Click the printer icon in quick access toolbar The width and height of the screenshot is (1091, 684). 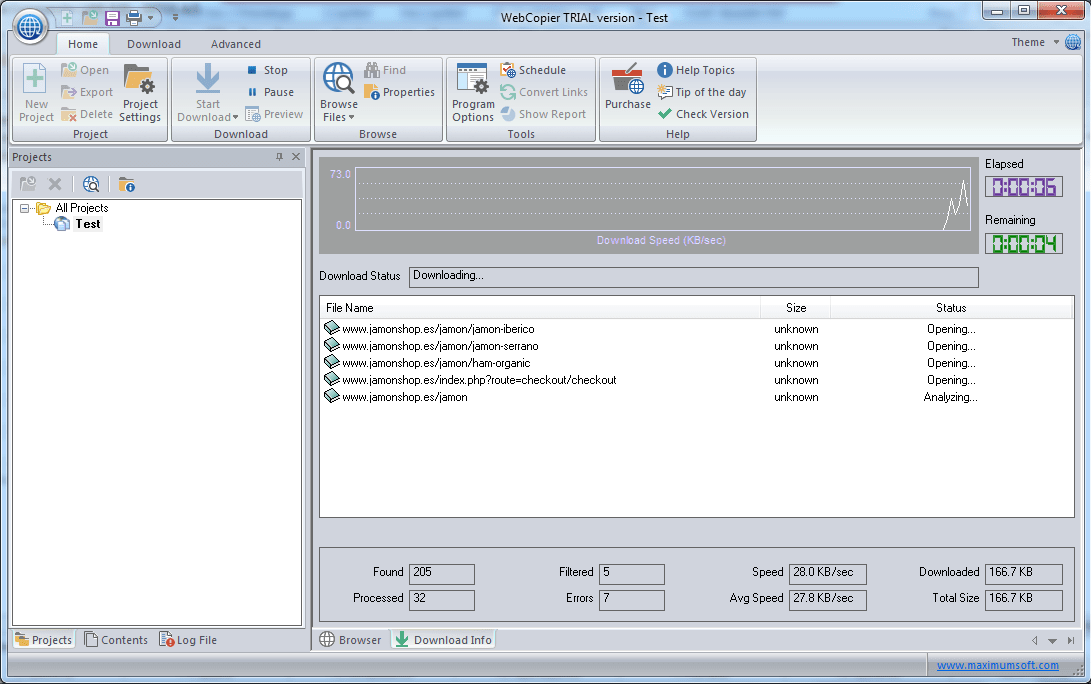[x=134, y=17]
